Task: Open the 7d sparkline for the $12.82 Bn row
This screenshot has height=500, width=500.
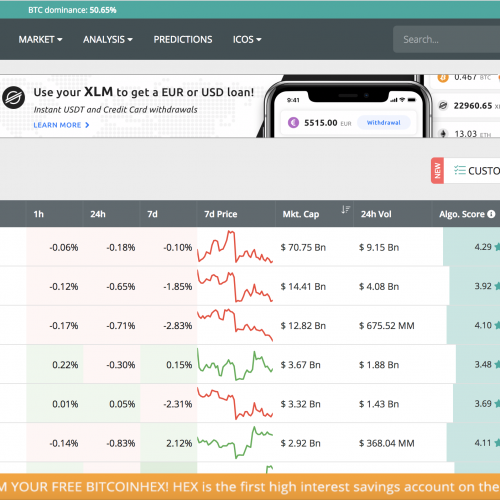Action: pos(235,325)
